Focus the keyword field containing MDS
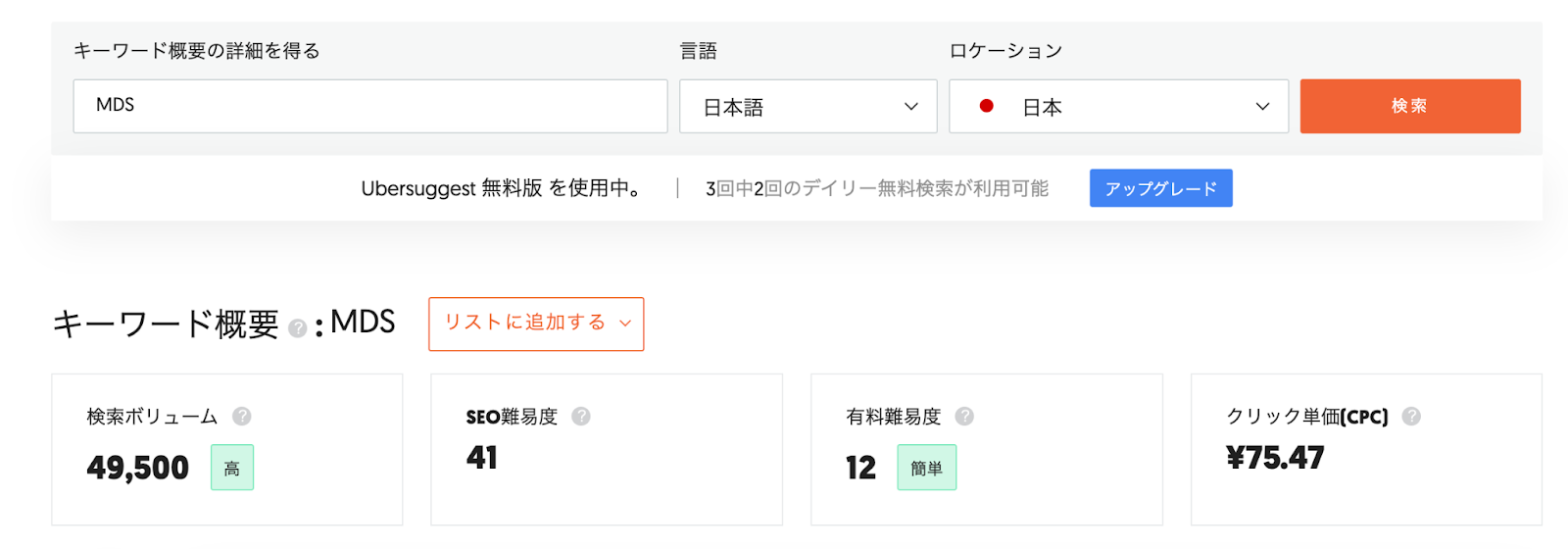1568x549 pixels. coord(370,106)
